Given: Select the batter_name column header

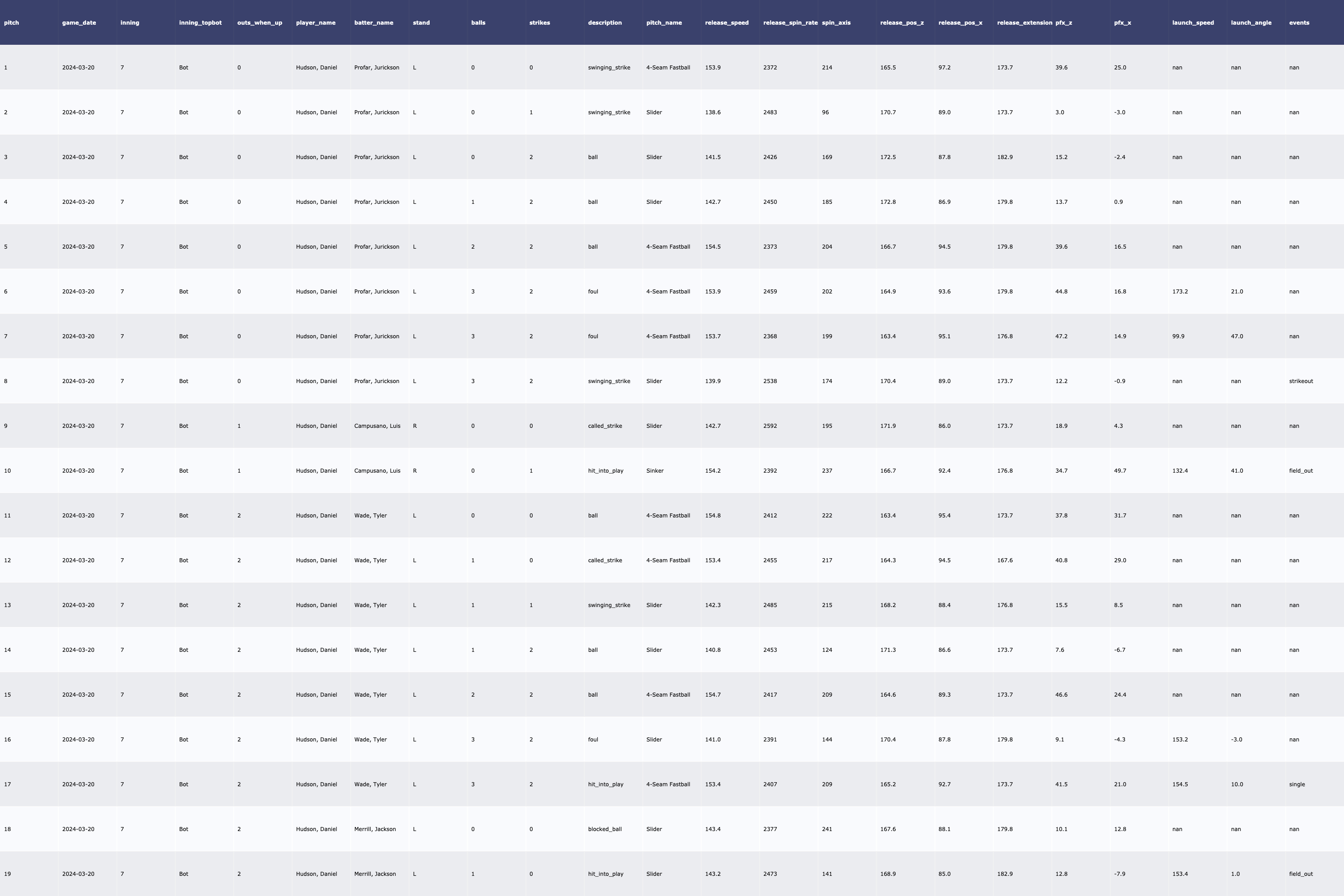Looking at the screenshot, I should [x=374, y=23].
